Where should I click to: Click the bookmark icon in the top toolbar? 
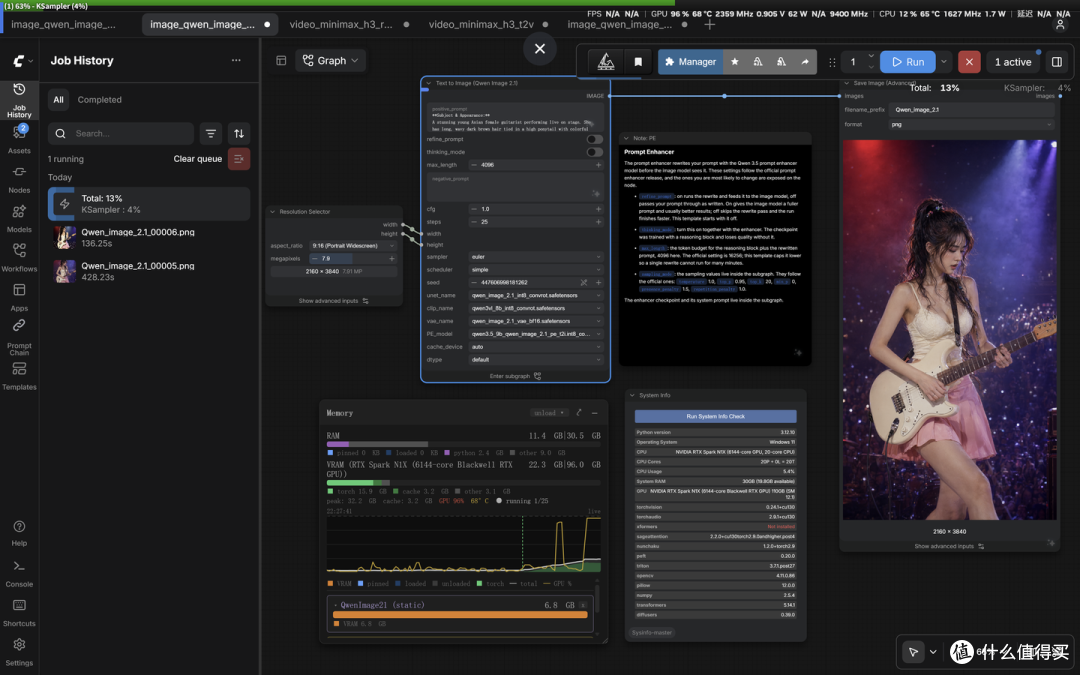[x=638, y=62]
